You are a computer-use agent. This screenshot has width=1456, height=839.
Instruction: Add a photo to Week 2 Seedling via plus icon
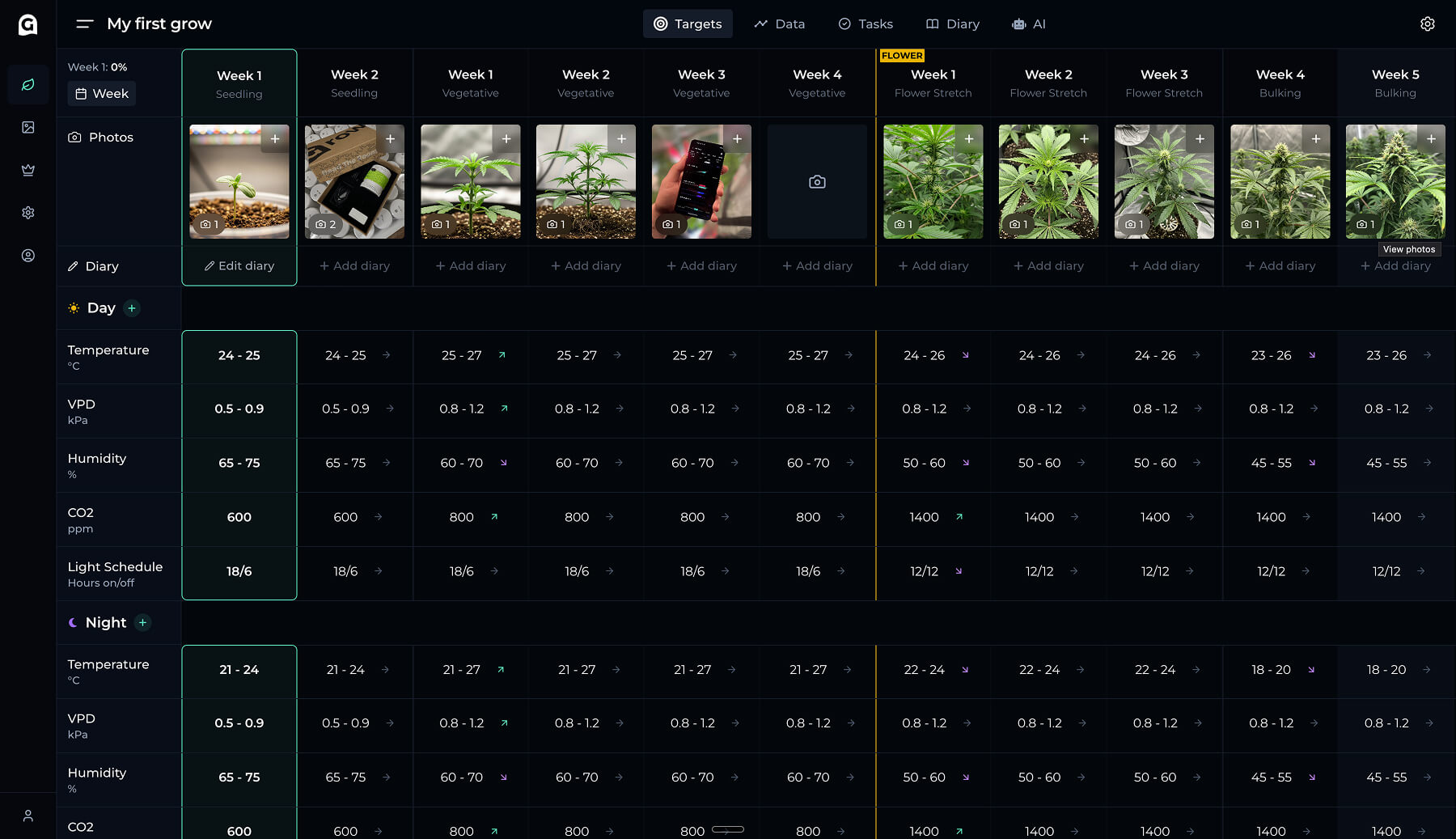pyautogui.click(x=391, y=139)
